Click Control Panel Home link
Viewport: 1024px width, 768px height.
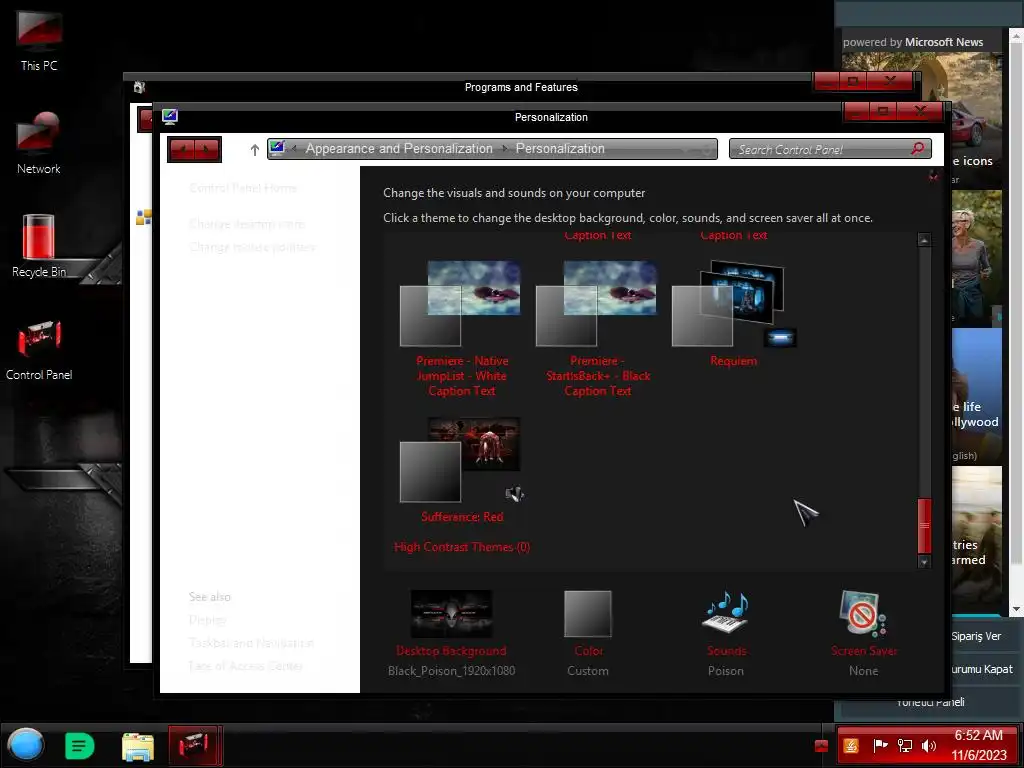coord(243,188)
